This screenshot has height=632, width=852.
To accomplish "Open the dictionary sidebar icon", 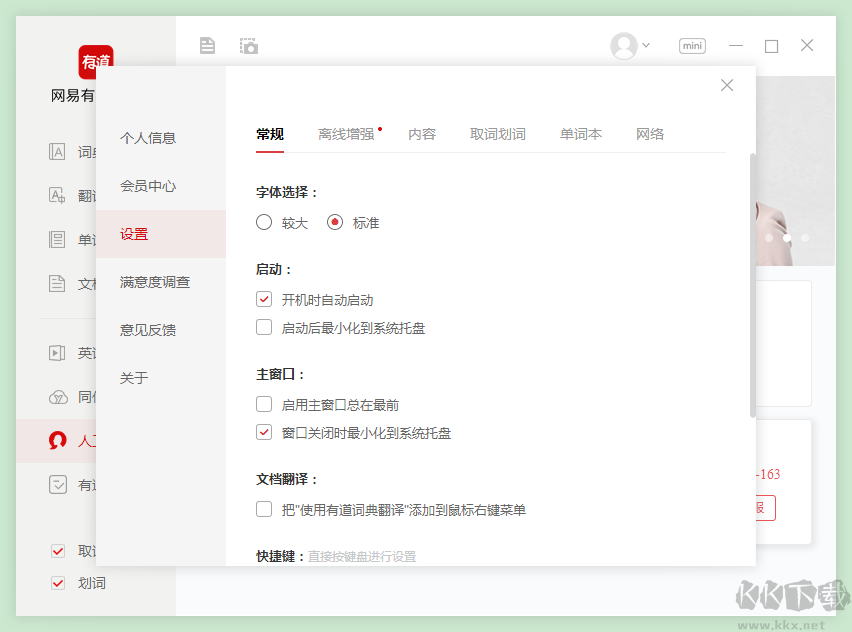I will coord(58,152).
